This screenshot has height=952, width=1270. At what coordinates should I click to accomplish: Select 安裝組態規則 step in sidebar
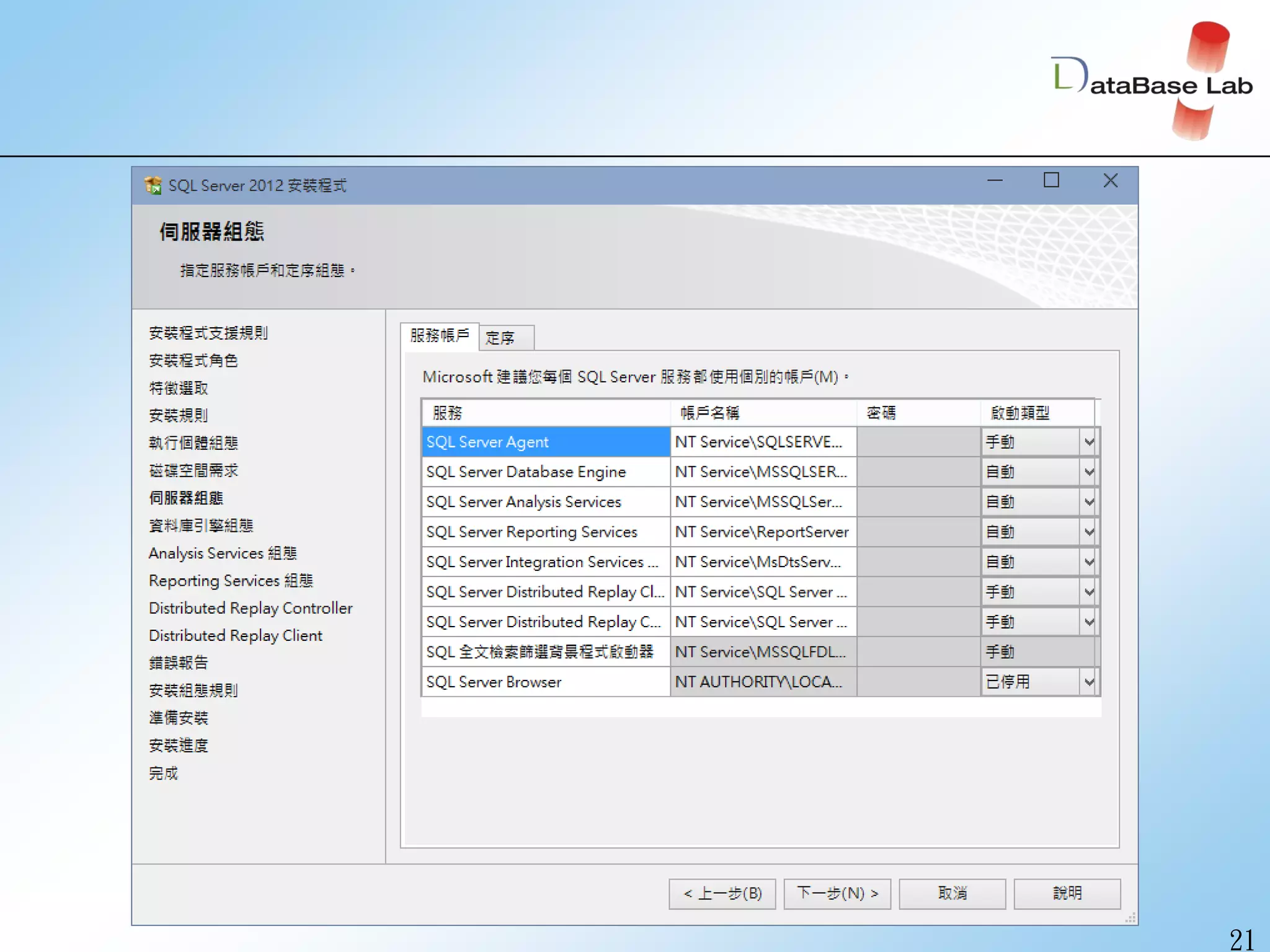click(193, 691)
